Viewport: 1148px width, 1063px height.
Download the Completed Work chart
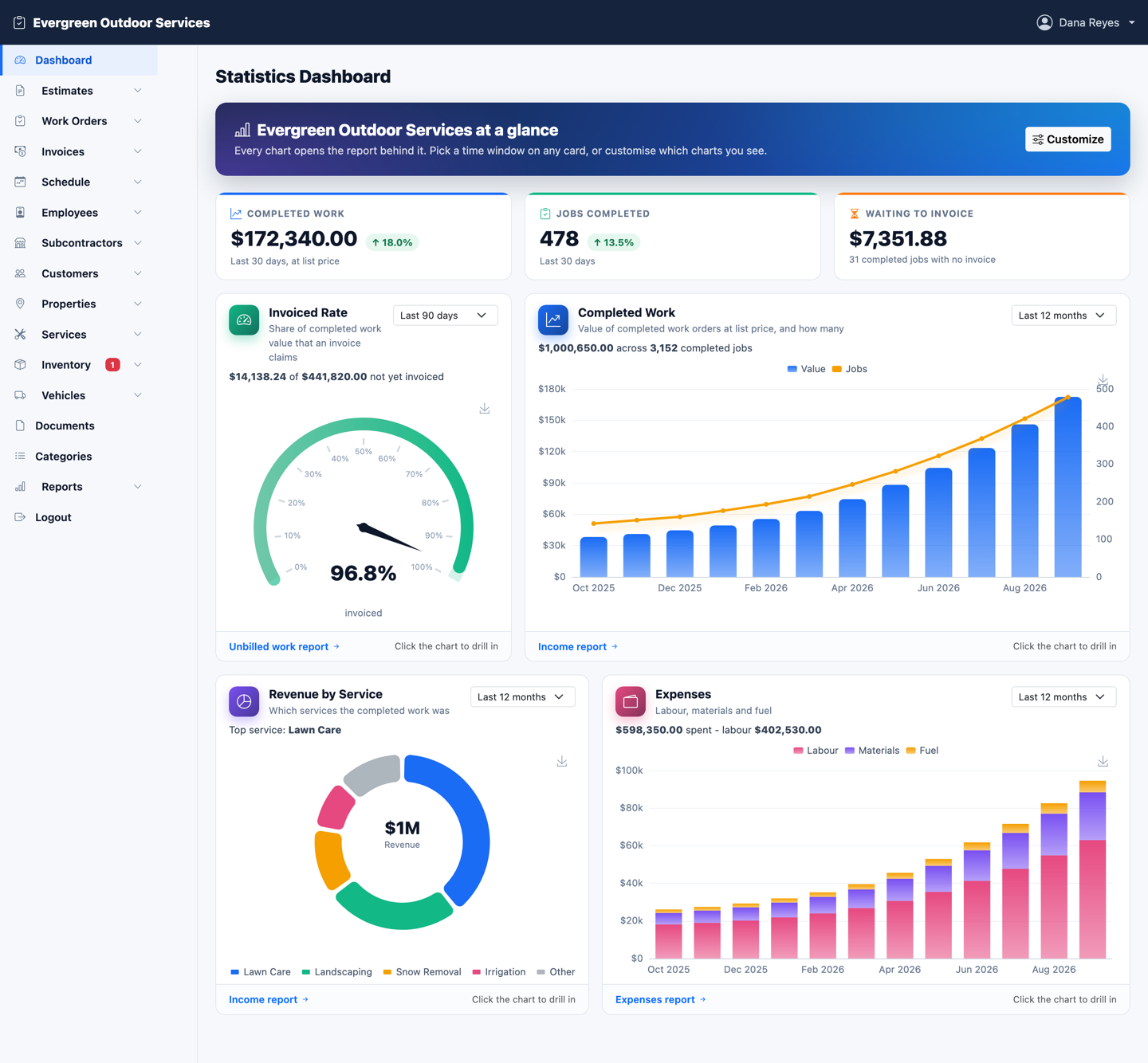pyautogui.click(x=1103, y=380)
